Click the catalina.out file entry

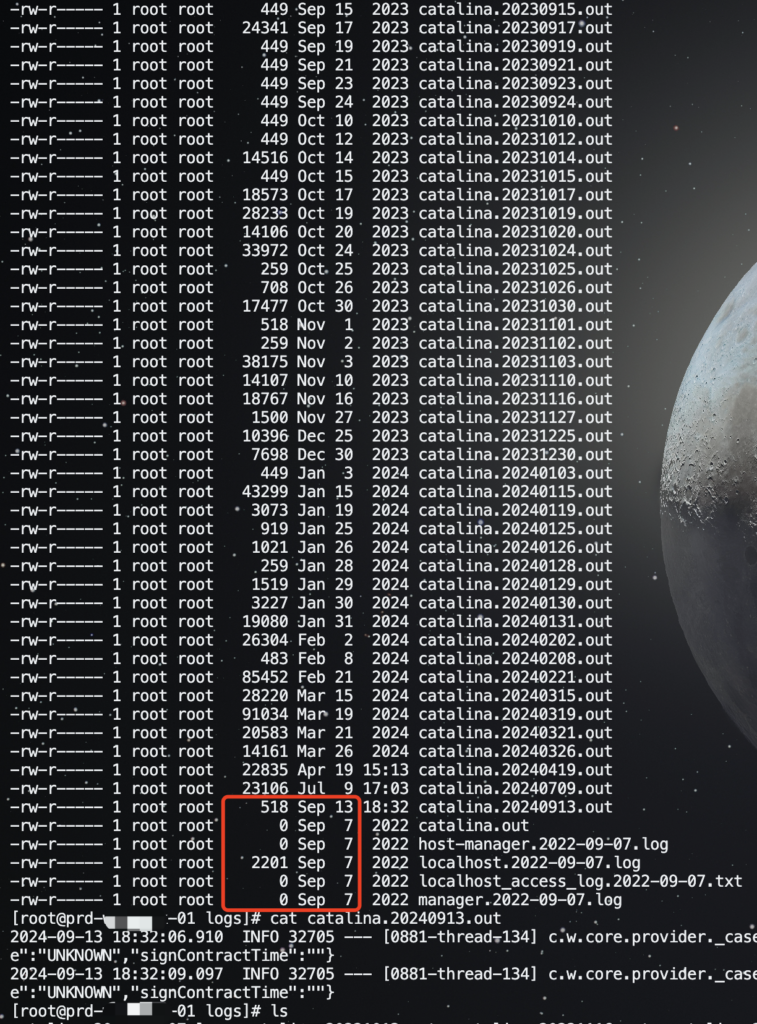[474, 825]
